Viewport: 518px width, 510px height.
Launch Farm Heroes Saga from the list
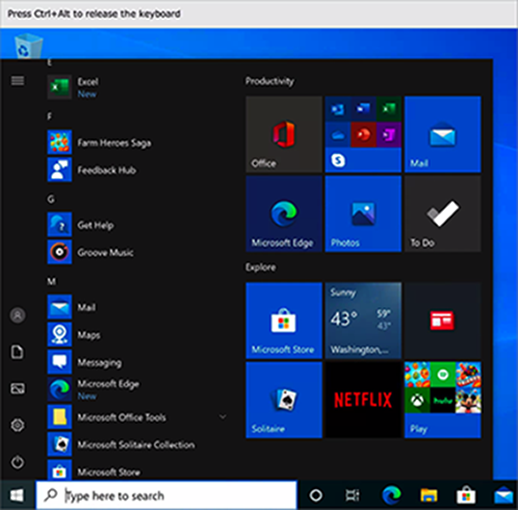tap(137, 143)
